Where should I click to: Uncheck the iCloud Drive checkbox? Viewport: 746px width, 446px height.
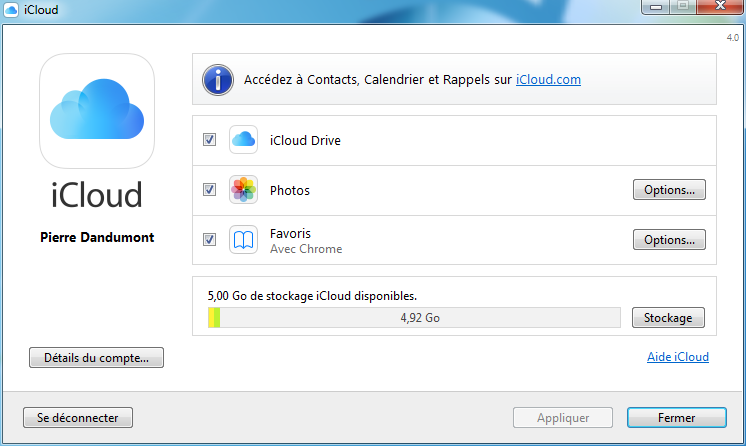pos(209,139)
